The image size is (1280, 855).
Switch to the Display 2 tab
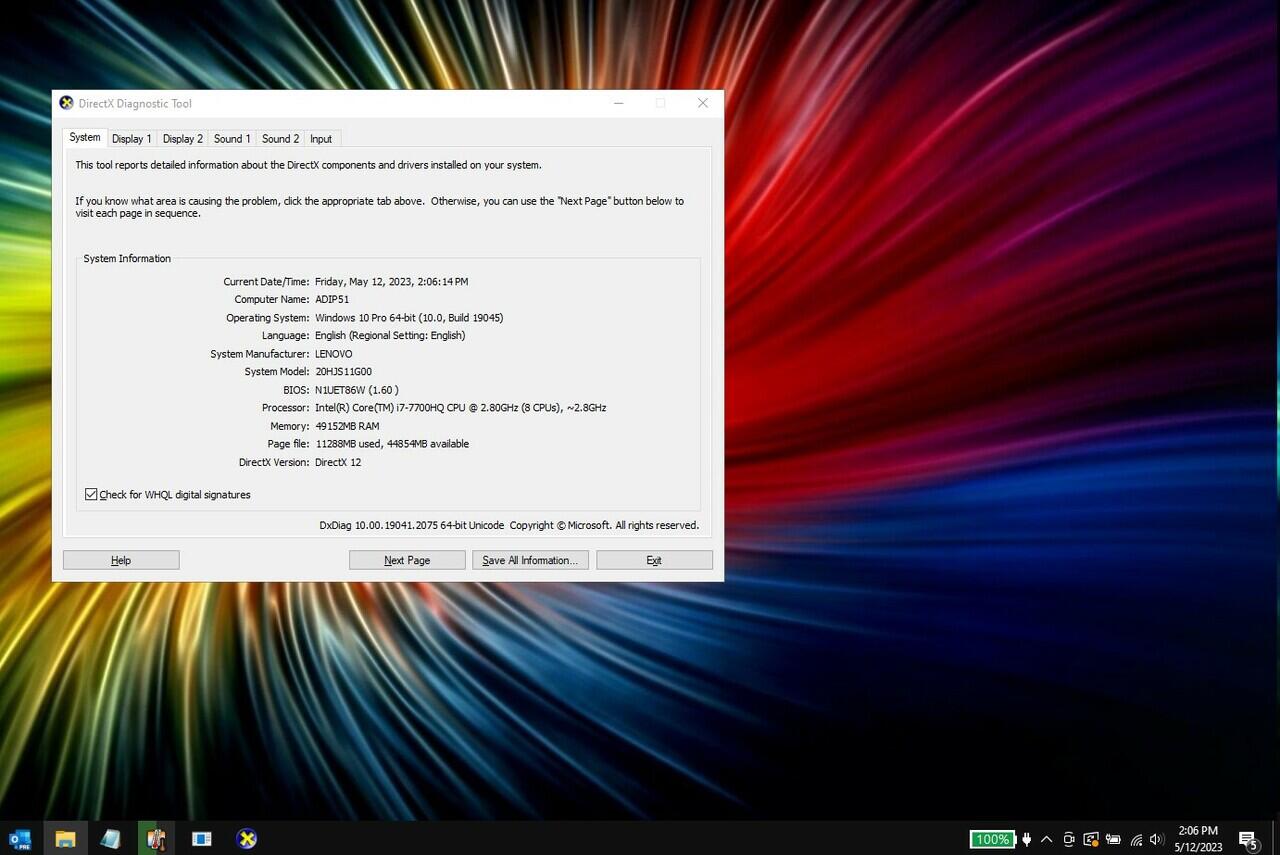pos(183,139)
